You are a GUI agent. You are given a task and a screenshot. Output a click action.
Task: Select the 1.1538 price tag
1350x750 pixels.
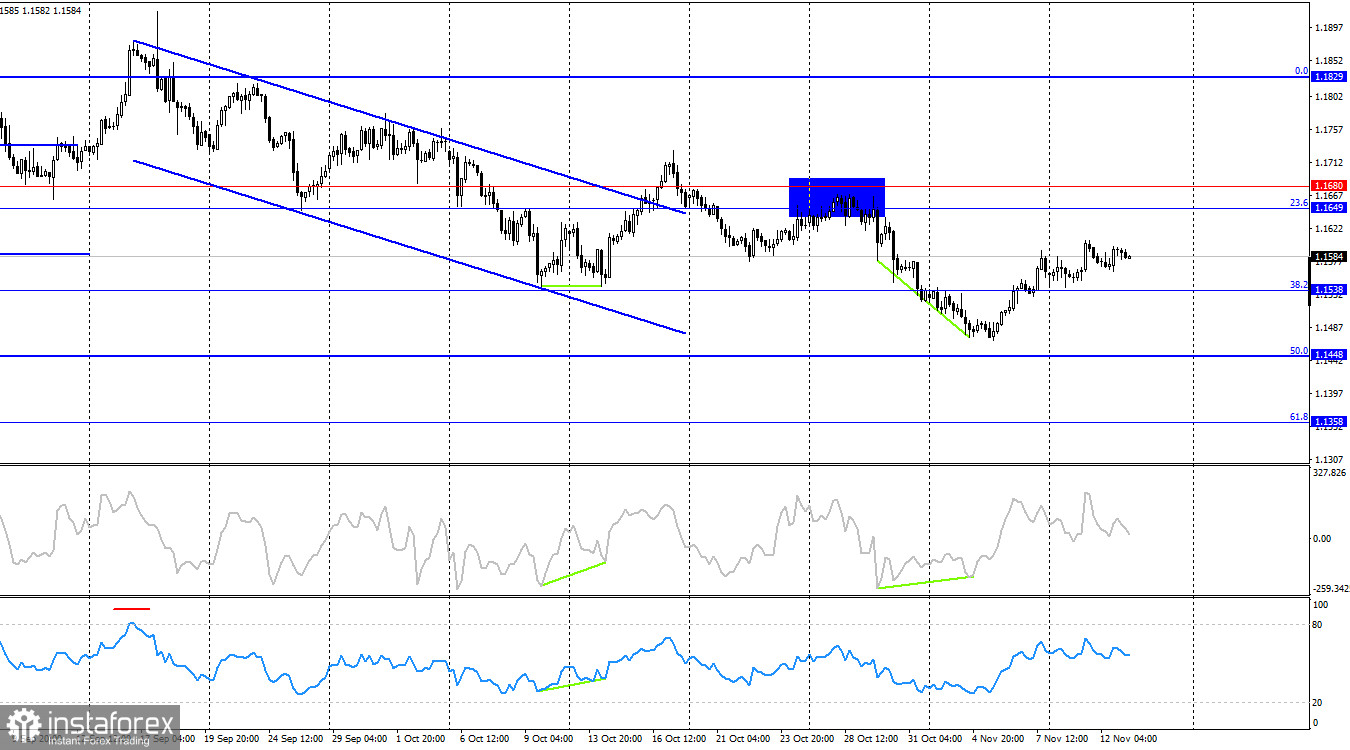click(x=1327, y=290)
